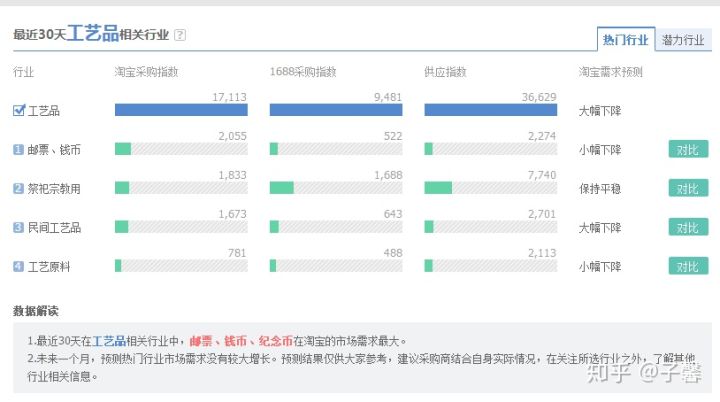Click the large blue 工艺品 title text
This screenshot has width=720, height=402.
(93, 34)
